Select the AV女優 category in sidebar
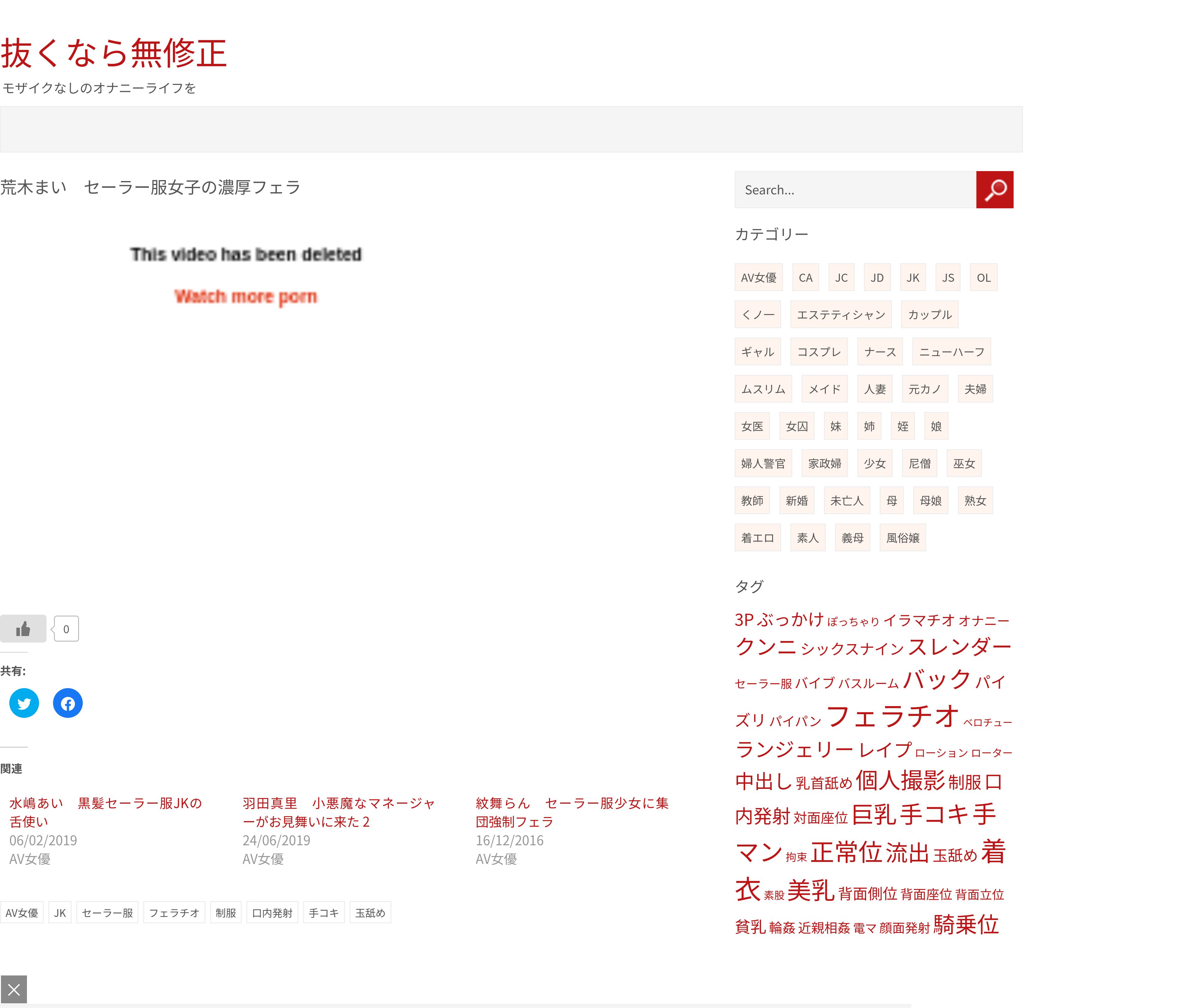Image resolution: width=1194 pixels, height=1008 pixels. click(758, 278)
